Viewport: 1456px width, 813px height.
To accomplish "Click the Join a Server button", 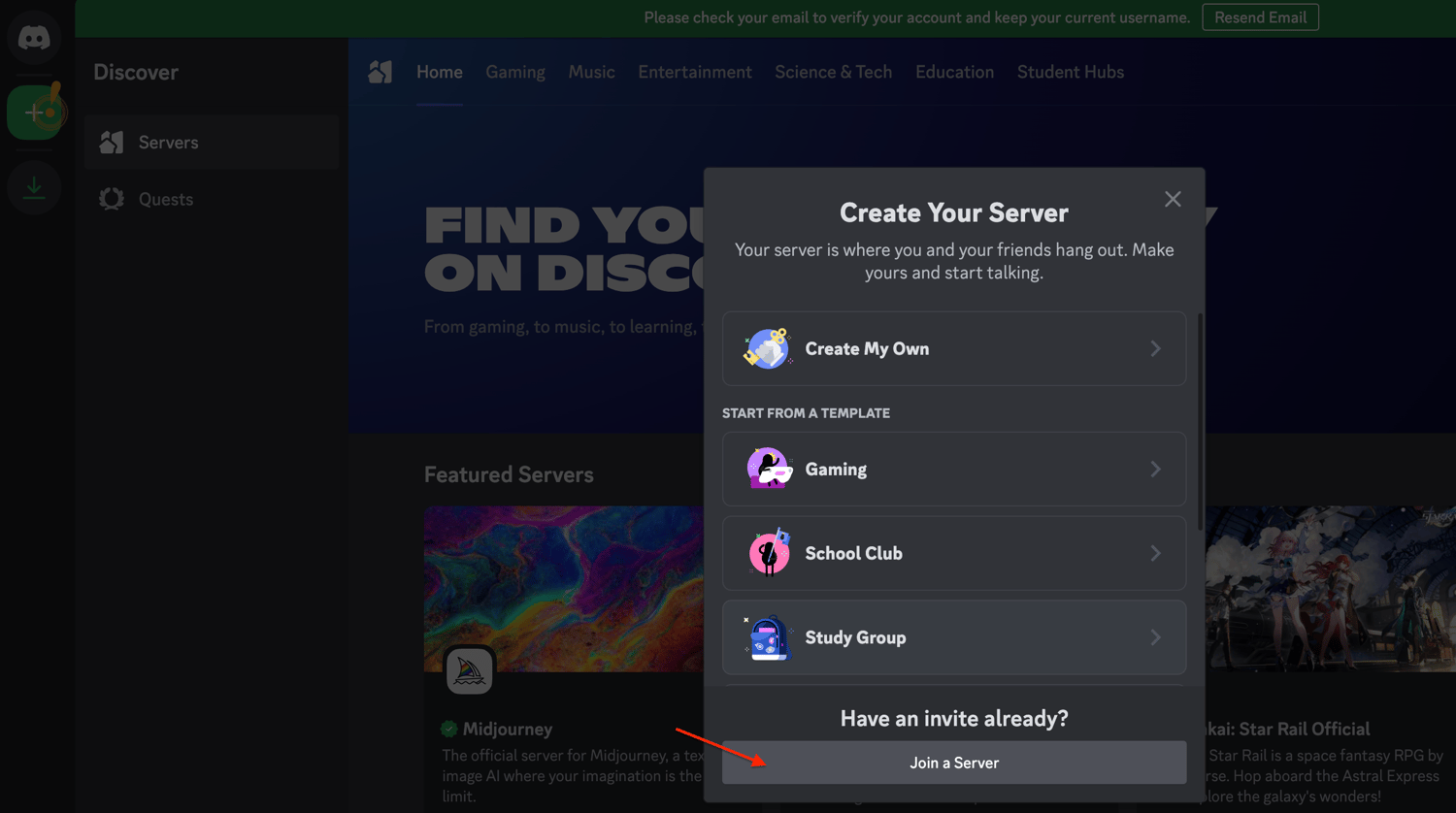I will 953,763.
